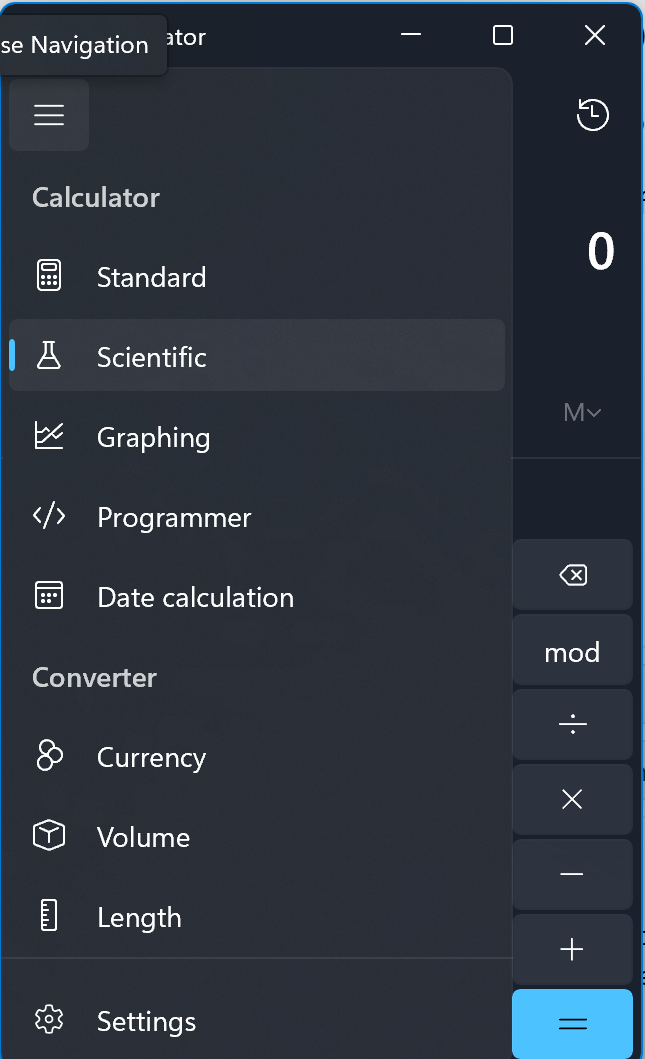Select the Standard calculator icon

click(49, 276)
